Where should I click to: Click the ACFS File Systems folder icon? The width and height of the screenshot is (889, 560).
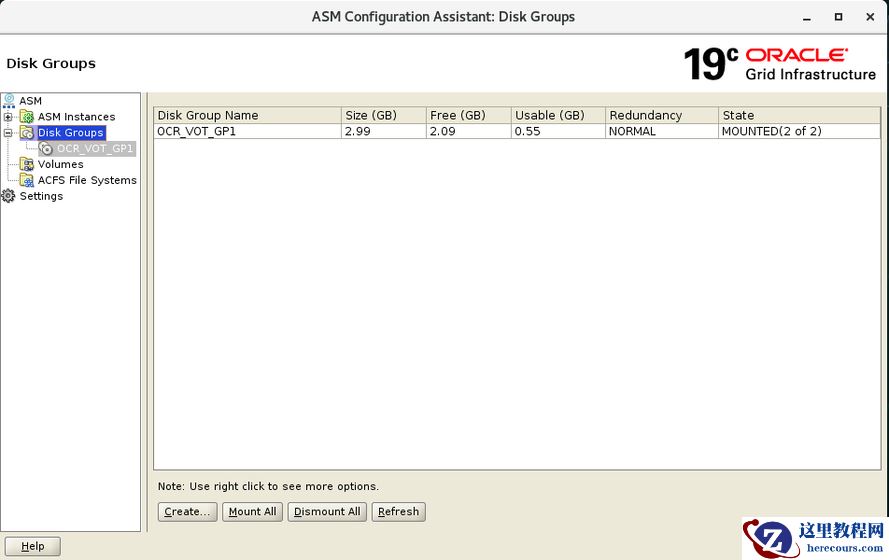point(27,180)
